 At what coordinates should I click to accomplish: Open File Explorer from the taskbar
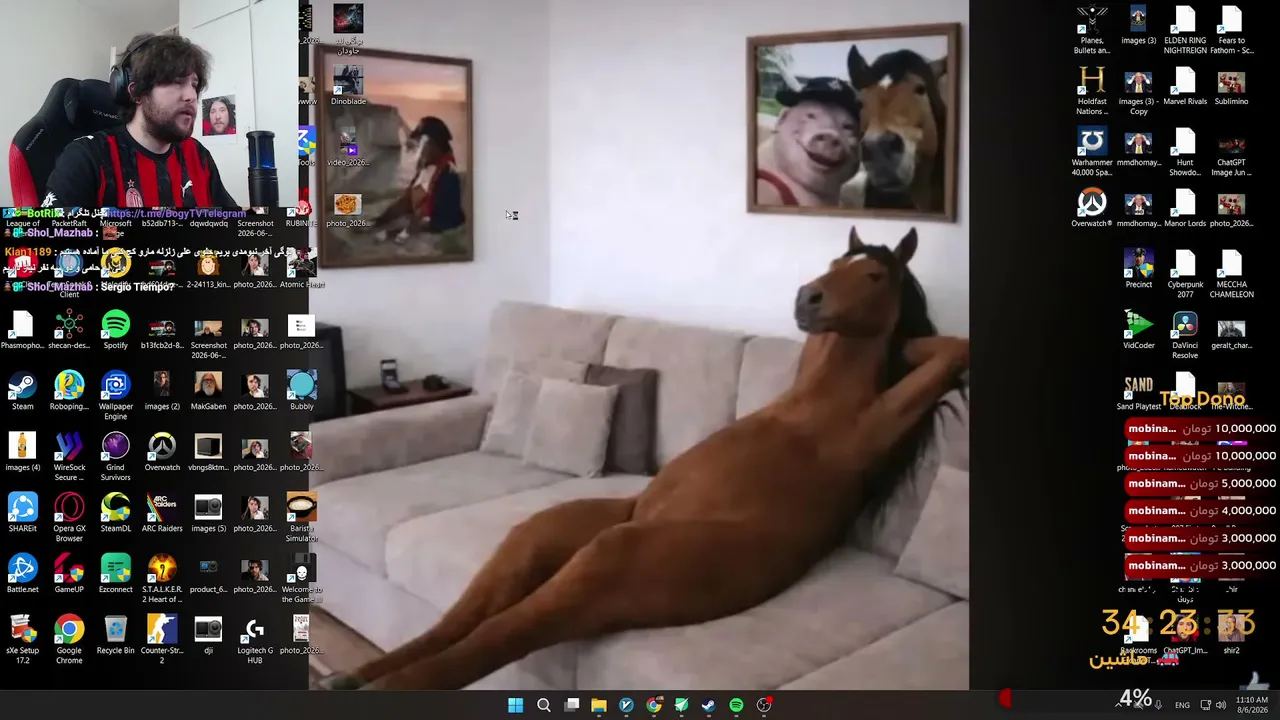click(x=598, y=705)
